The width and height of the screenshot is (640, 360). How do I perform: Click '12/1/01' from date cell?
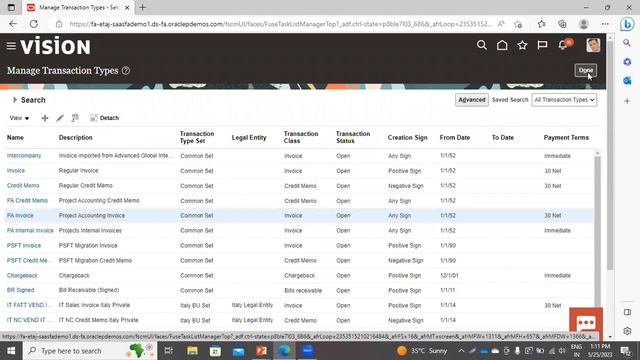(x=449, y=276)
